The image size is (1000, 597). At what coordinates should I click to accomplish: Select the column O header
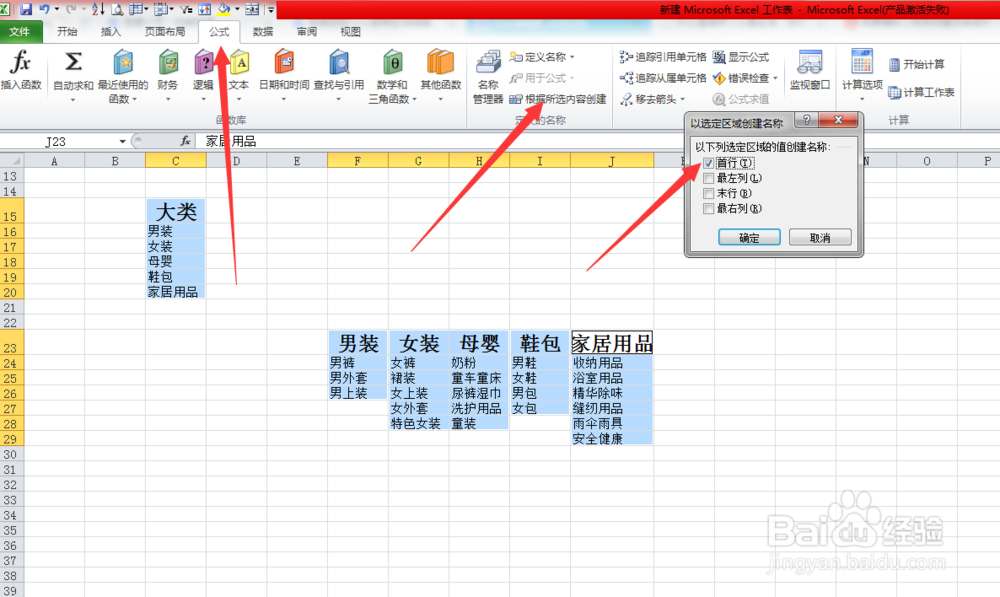pos(927,161)
